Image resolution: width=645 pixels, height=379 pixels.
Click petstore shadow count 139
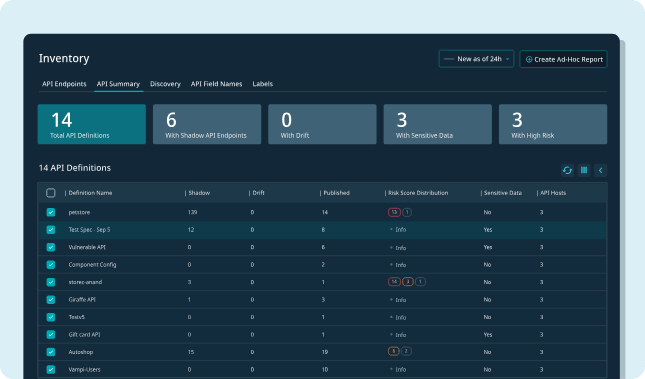(192, 212)
